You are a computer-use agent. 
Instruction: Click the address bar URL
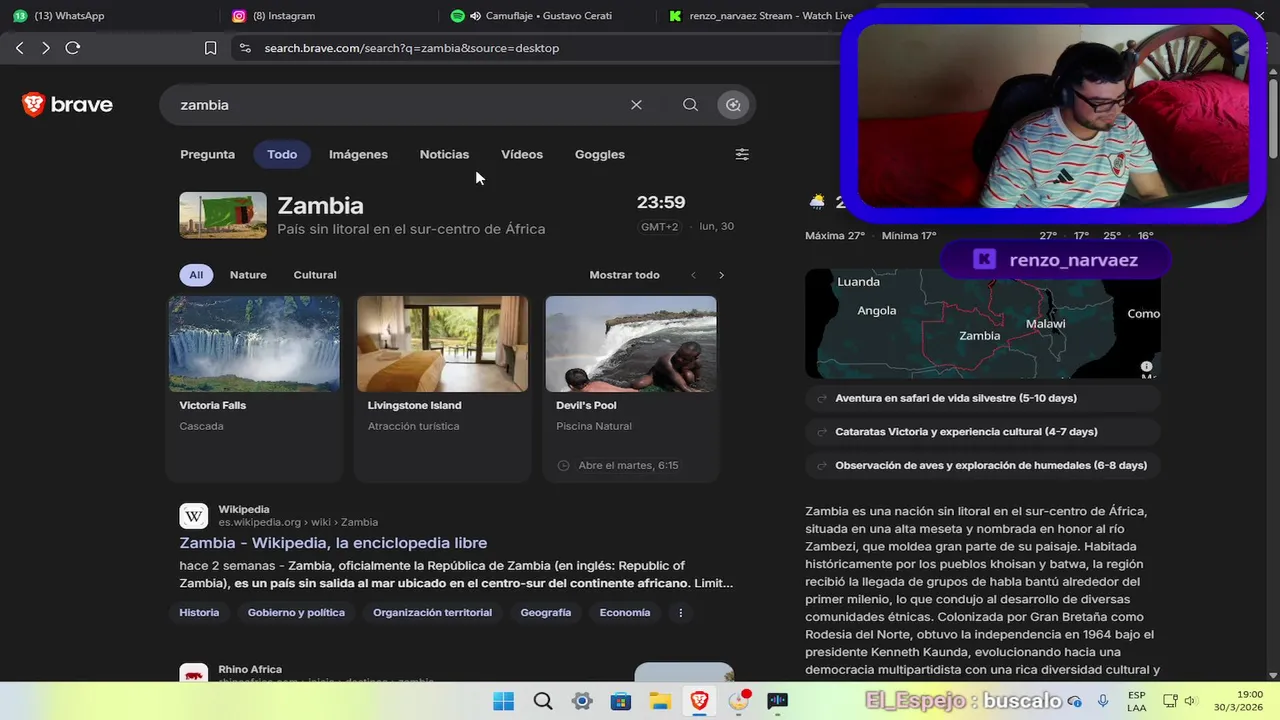[412, 48]
